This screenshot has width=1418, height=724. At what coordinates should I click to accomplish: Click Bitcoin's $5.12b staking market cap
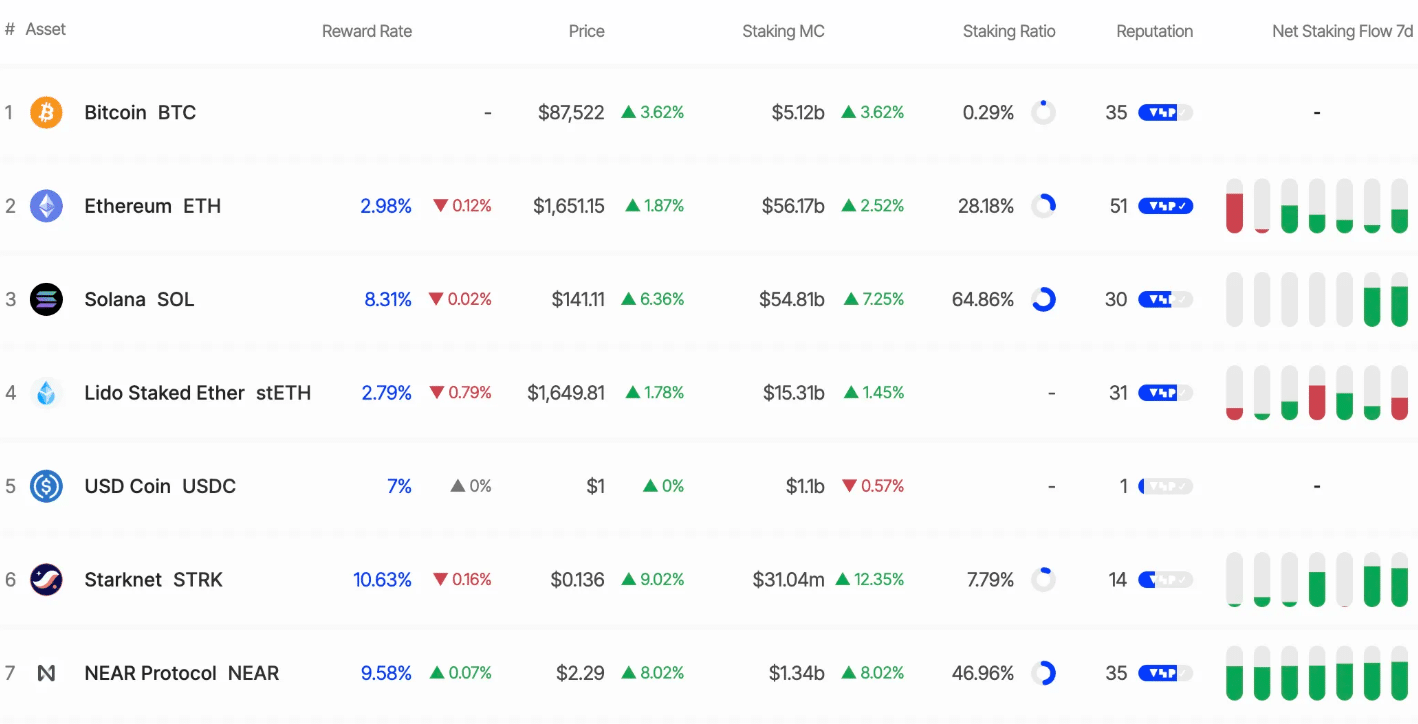pos(798,113)
